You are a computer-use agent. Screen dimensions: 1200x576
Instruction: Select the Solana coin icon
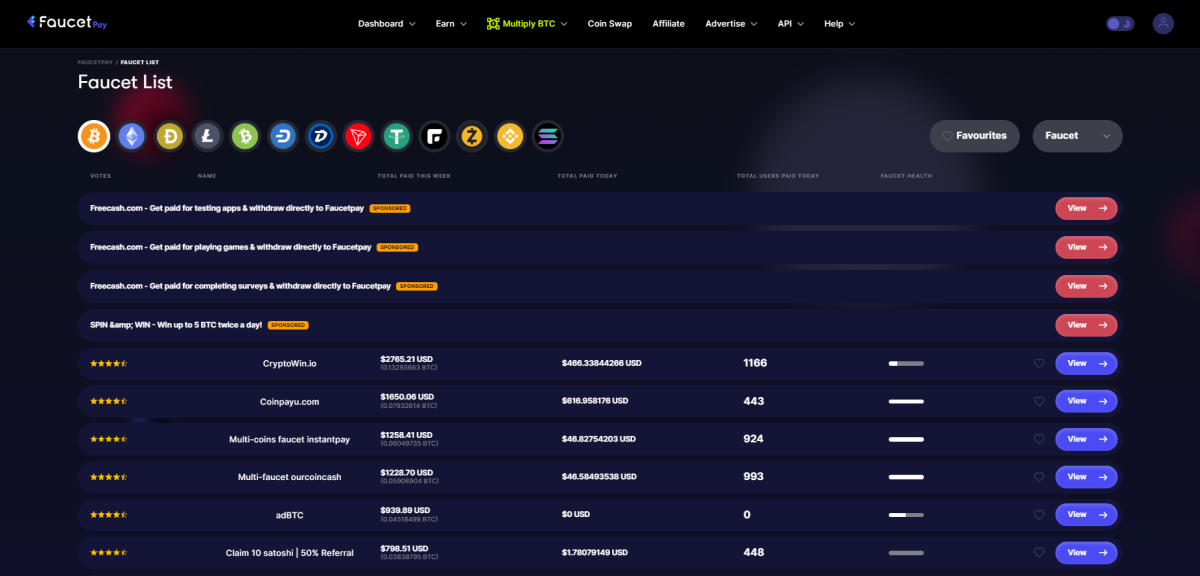[547, 136]
